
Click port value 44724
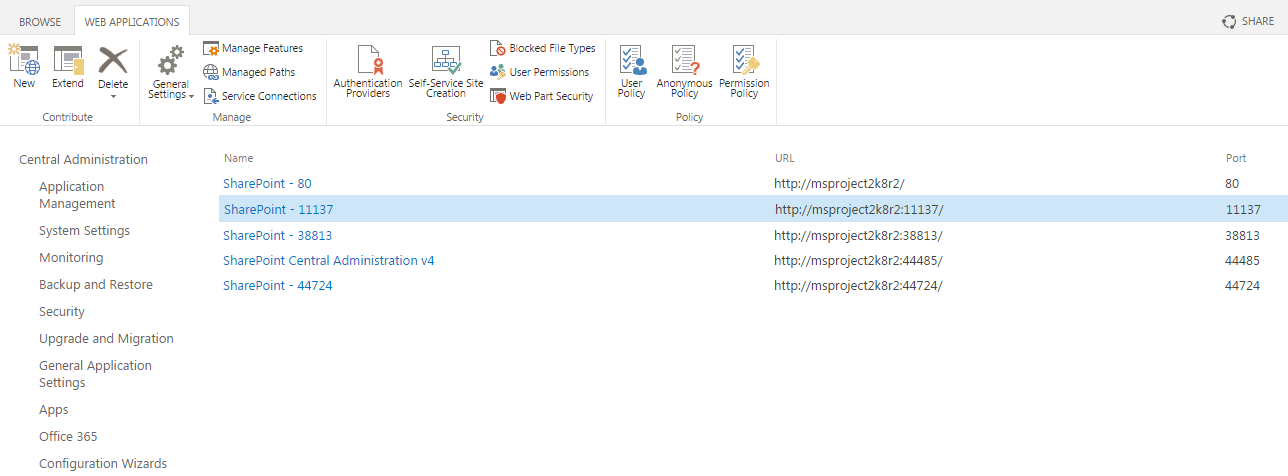pyautogui.click(x=1242, y=285)
